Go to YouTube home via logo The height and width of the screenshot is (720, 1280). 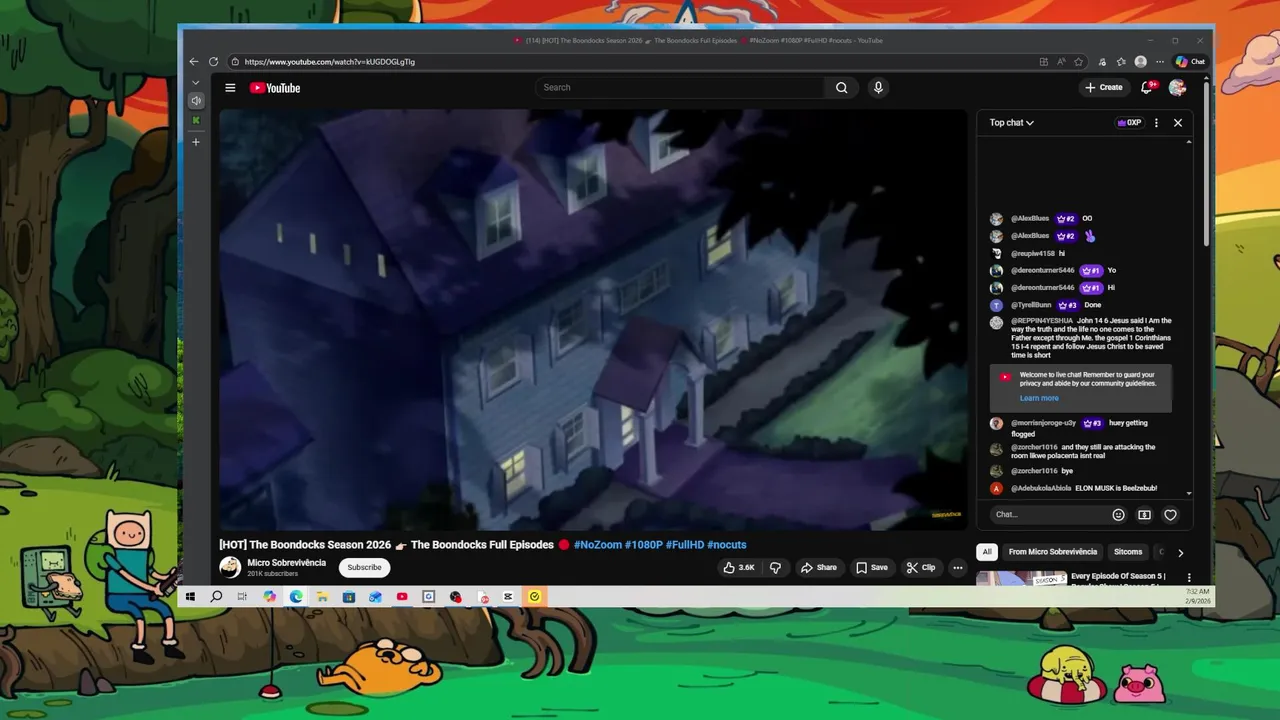coord(275,88)
